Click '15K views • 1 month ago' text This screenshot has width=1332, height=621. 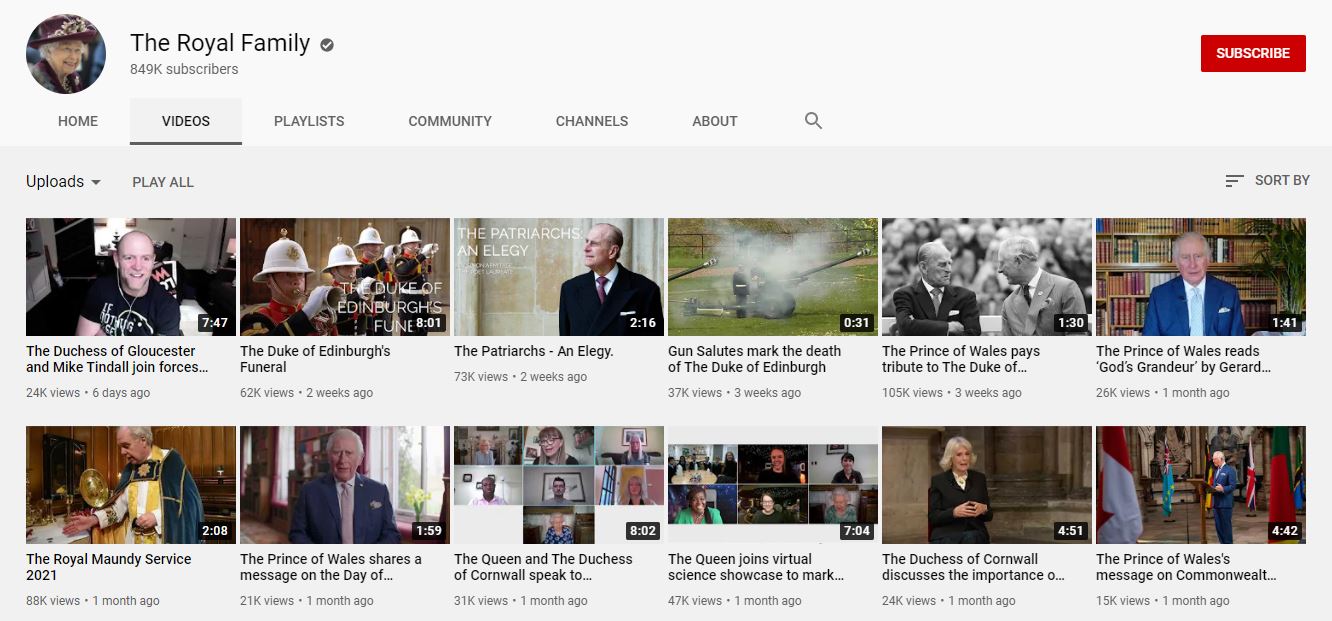[x=1163, y=601]
